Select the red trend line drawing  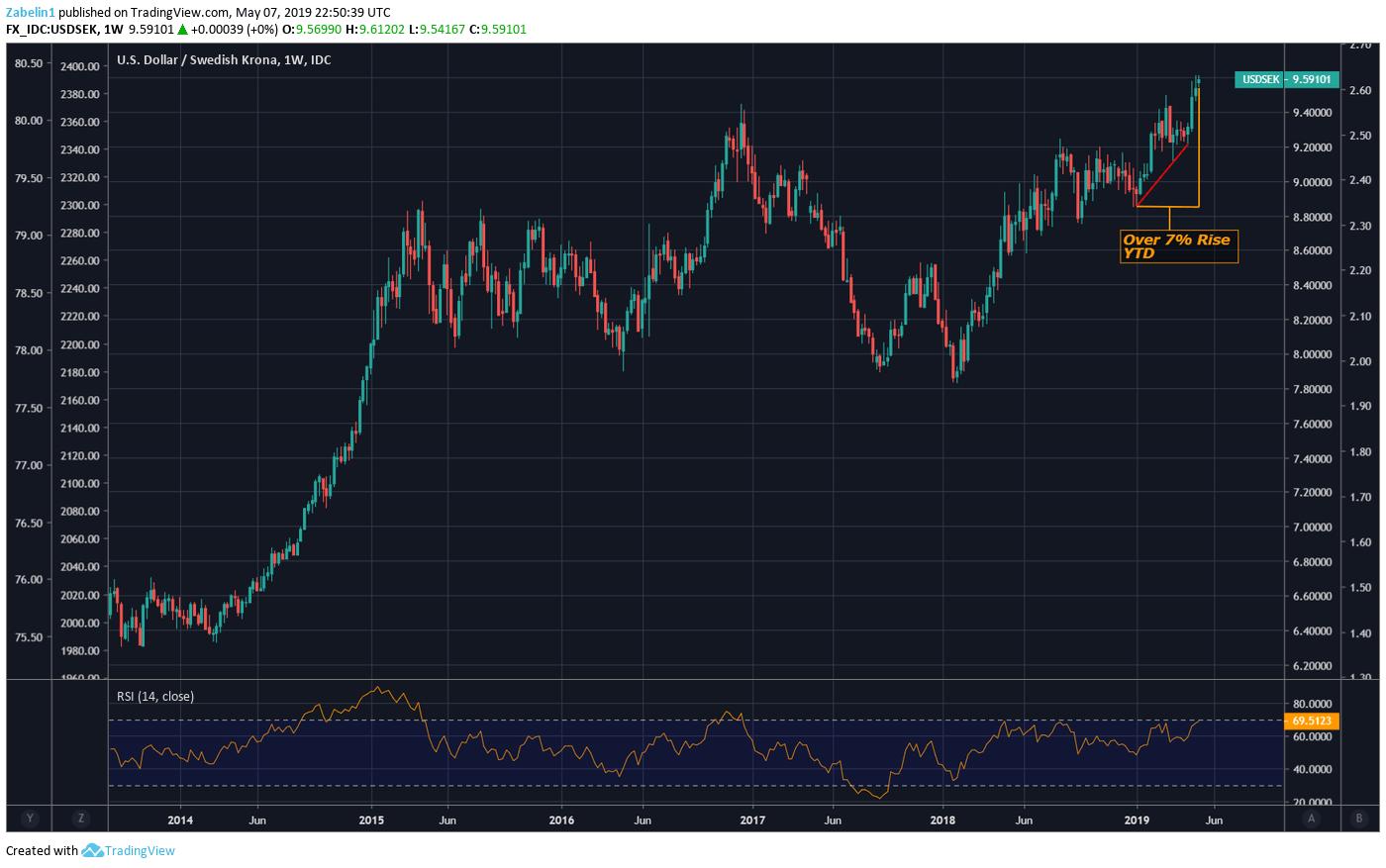coord(1162,175)
